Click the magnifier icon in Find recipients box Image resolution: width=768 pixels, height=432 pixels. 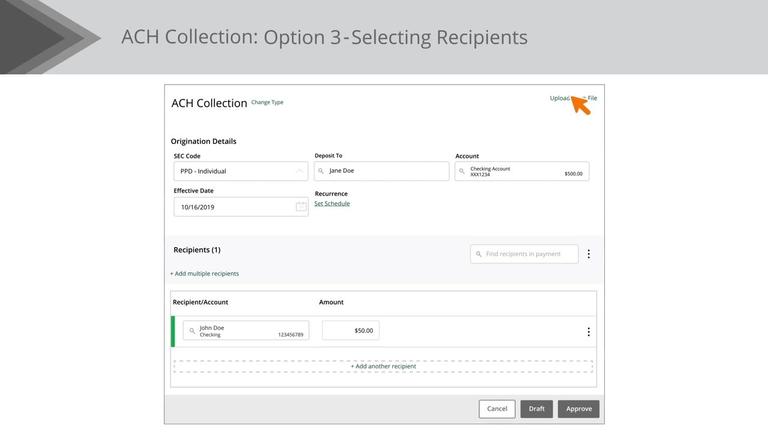click(x=479, y=254)
